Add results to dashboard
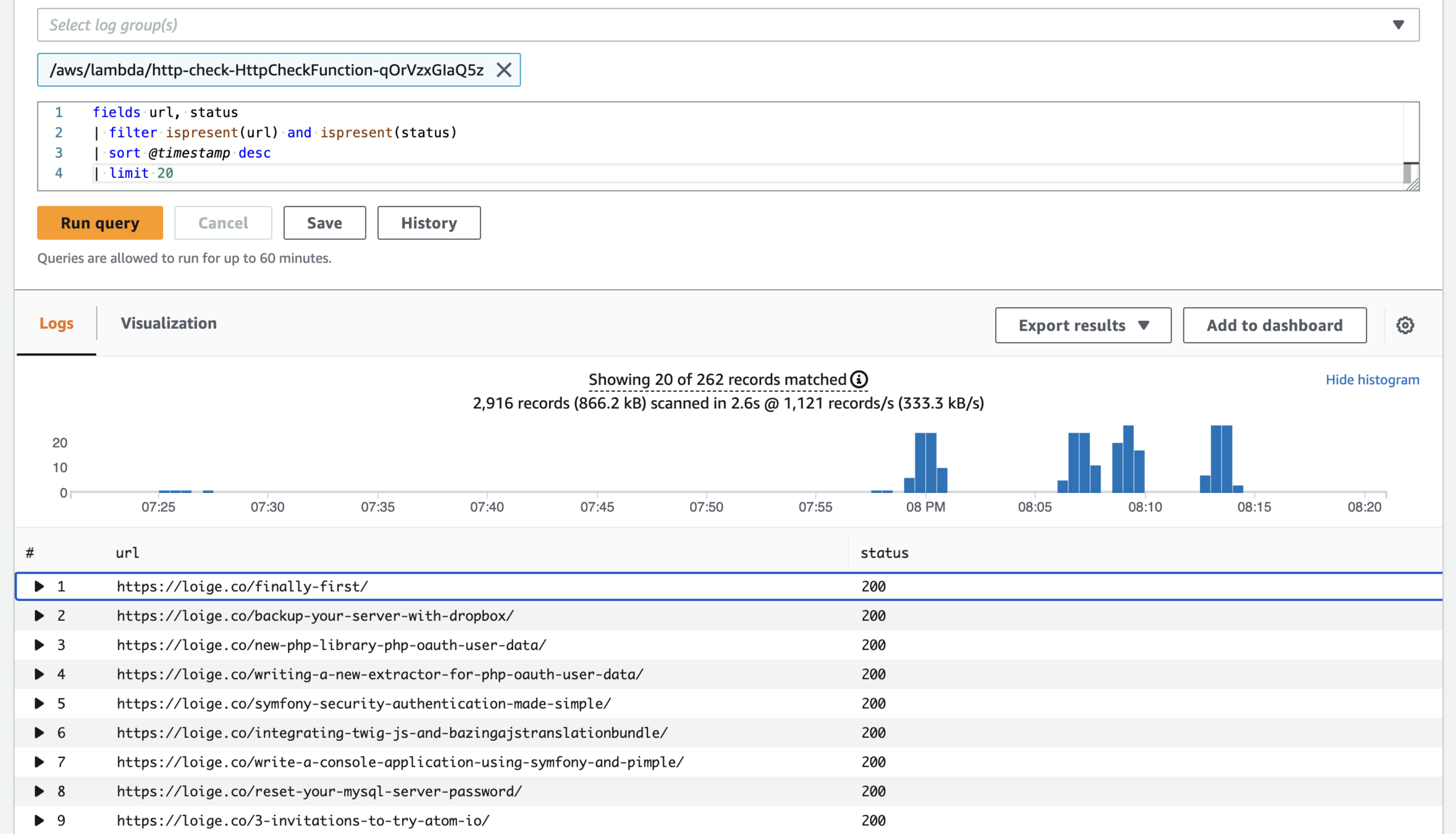 tap(1274, 325)
